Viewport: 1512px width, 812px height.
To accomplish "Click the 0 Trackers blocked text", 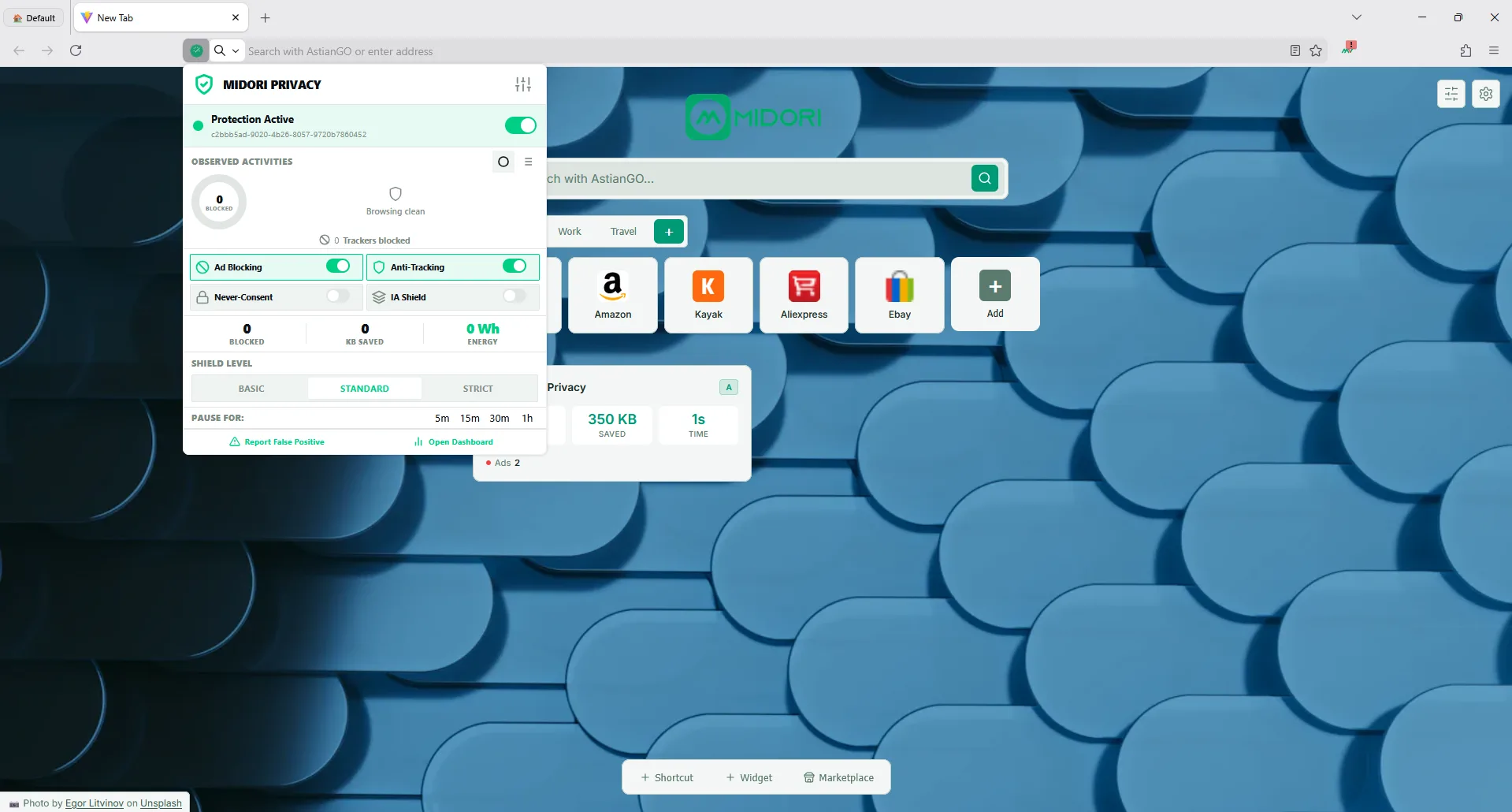I will (x=364, y=240).
